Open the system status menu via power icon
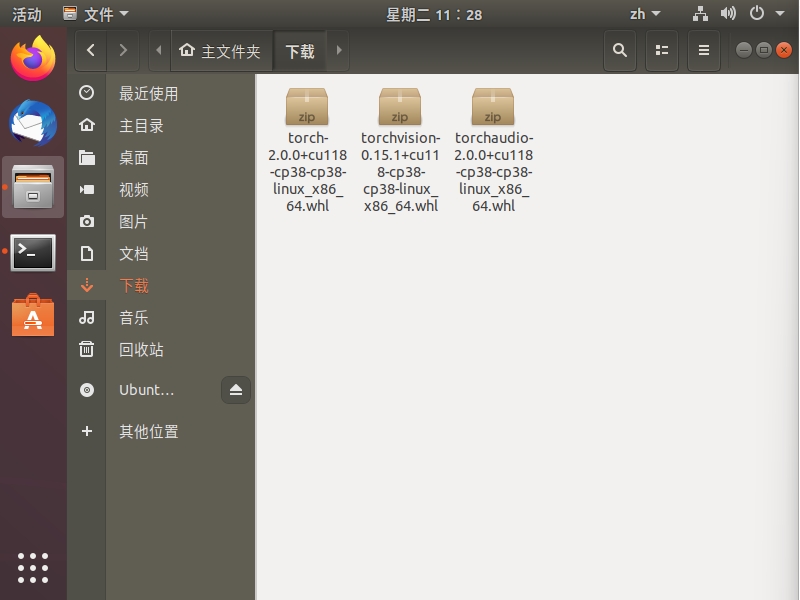The width and height of the screenshot is (800, 600). (x=757, y=14)
